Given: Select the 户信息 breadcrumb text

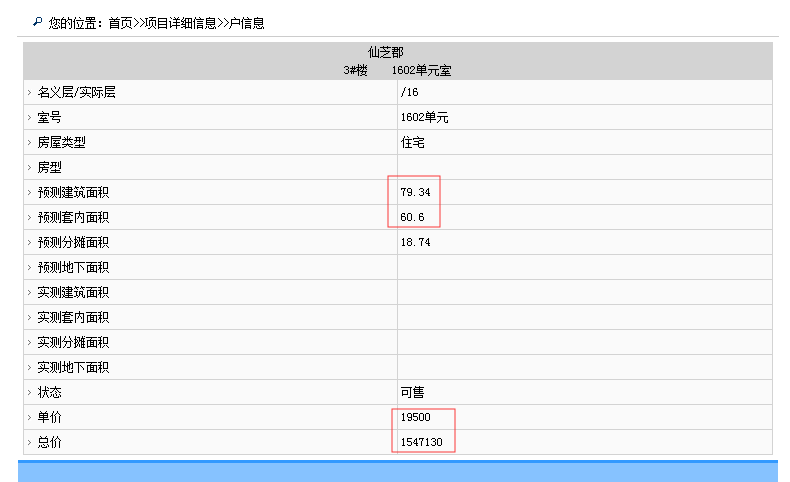Looking at the screenshot, I should coord(246,23).
